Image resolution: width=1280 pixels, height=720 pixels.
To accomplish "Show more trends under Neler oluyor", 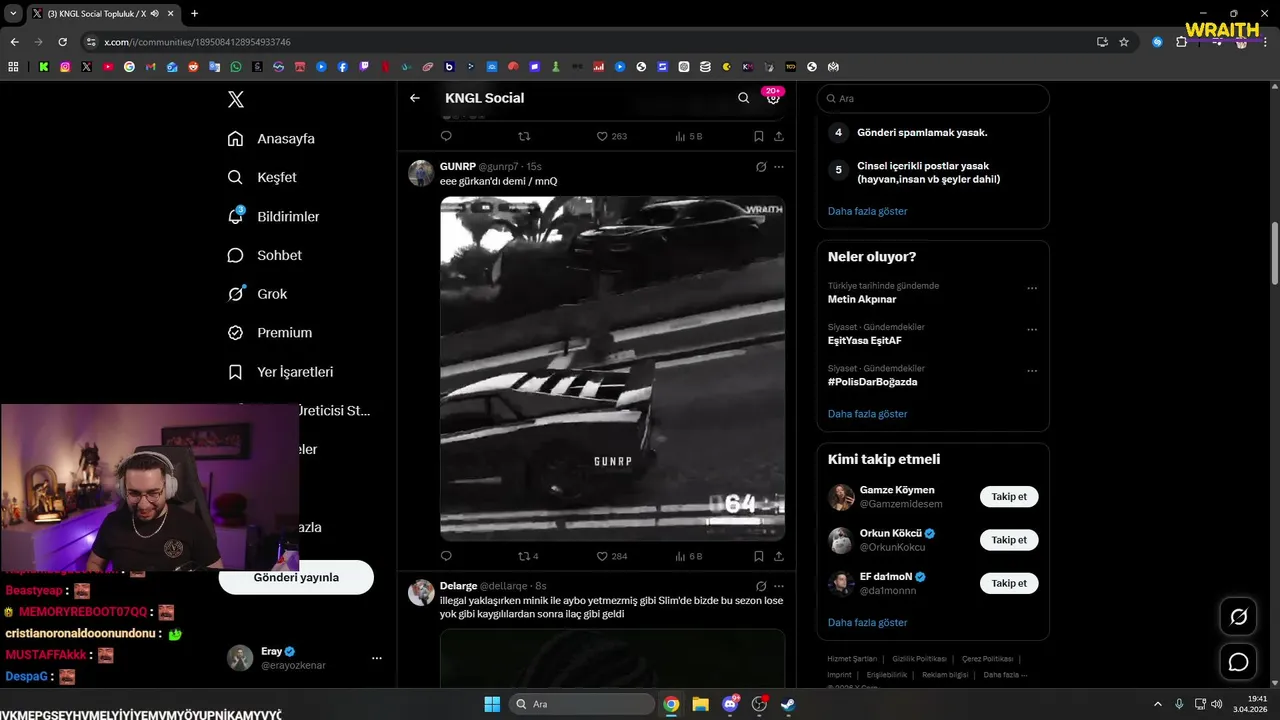I will [x=867, y=414].
